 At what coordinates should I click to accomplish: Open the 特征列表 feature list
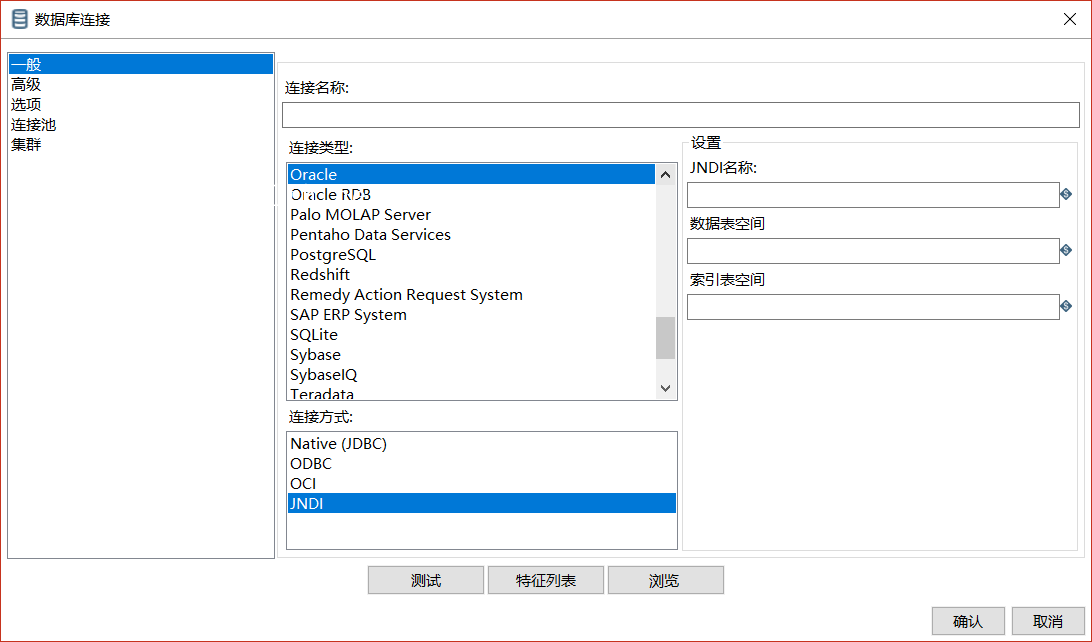click(x=546, y=580)
